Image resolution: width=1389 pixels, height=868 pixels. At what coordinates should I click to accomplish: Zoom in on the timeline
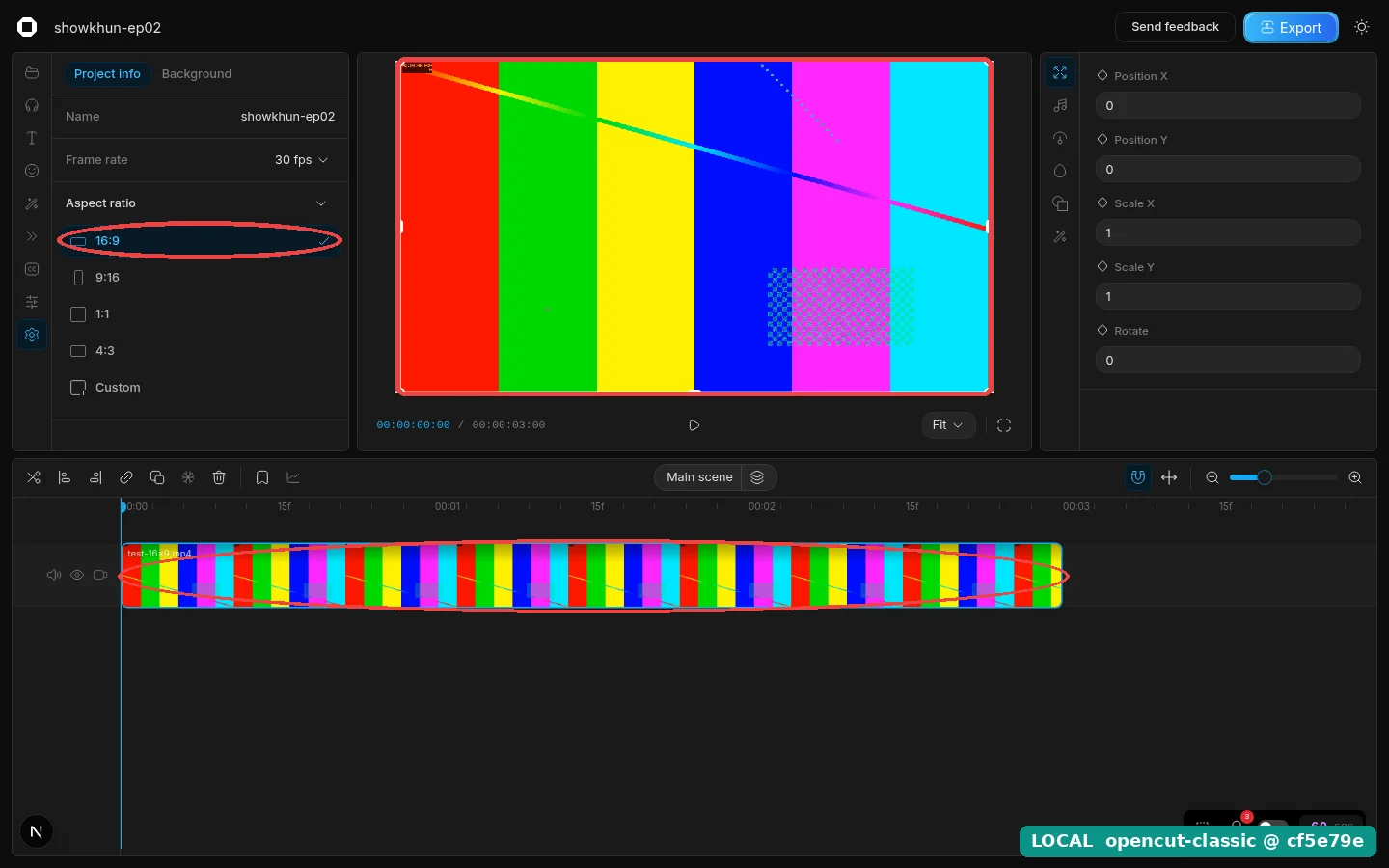1355,477
